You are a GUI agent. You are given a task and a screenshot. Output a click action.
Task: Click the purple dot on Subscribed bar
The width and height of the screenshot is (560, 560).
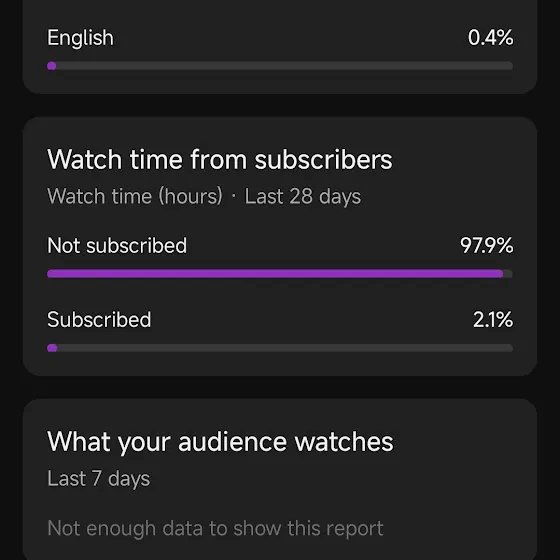(x=52, y=348)
